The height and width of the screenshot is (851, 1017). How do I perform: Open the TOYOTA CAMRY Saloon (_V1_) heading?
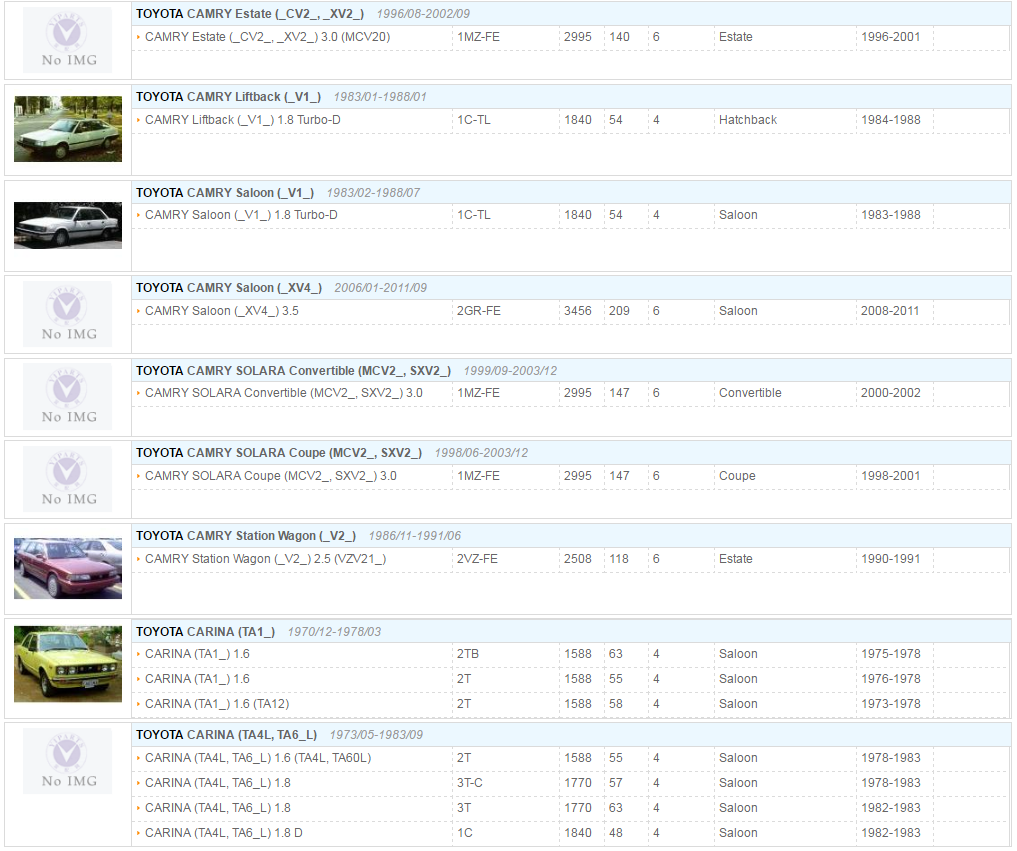coord(224,193)
